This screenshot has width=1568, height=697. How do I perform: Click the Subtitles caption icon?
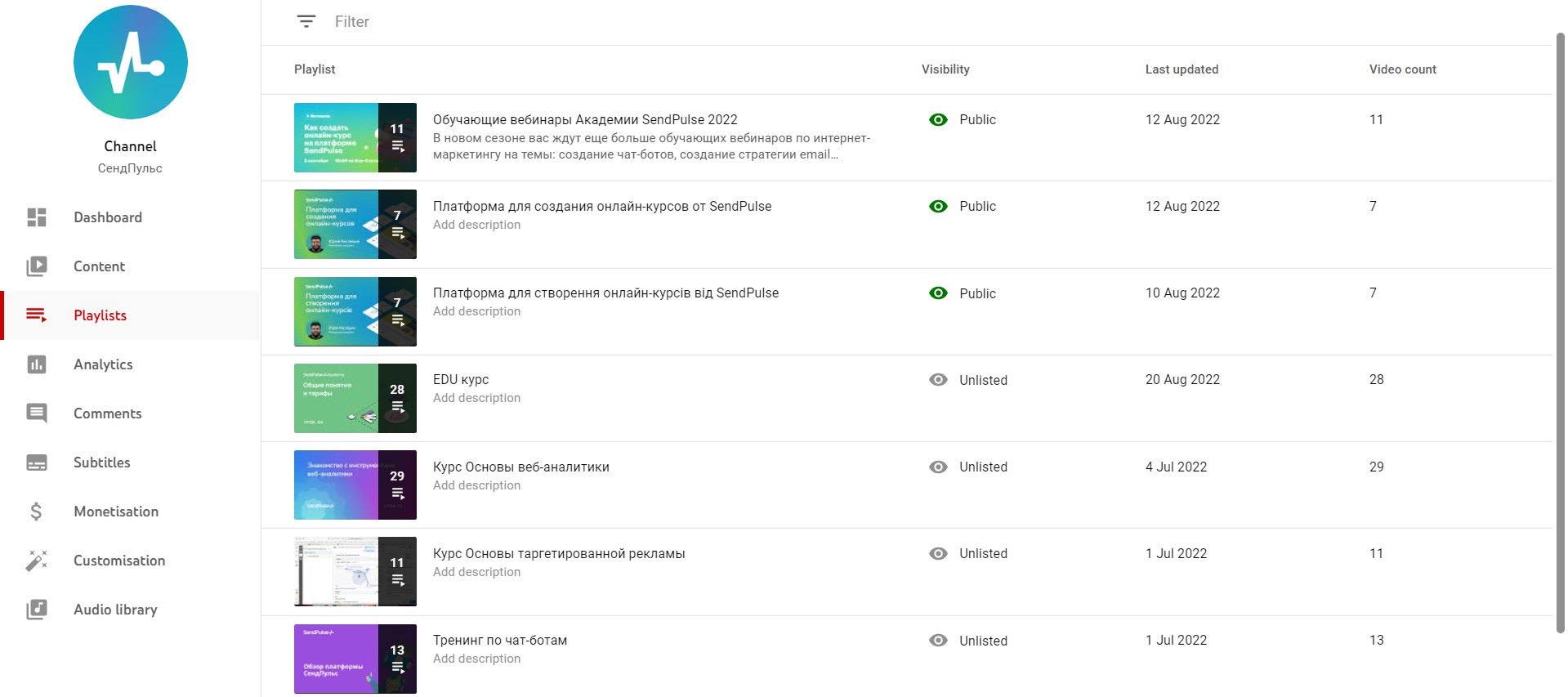click(37, 462)
